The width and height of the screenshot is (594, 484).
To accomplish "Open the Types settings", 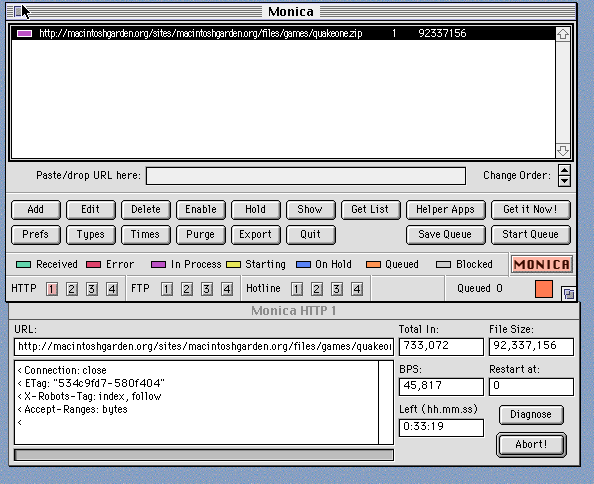I will point(91,235).
